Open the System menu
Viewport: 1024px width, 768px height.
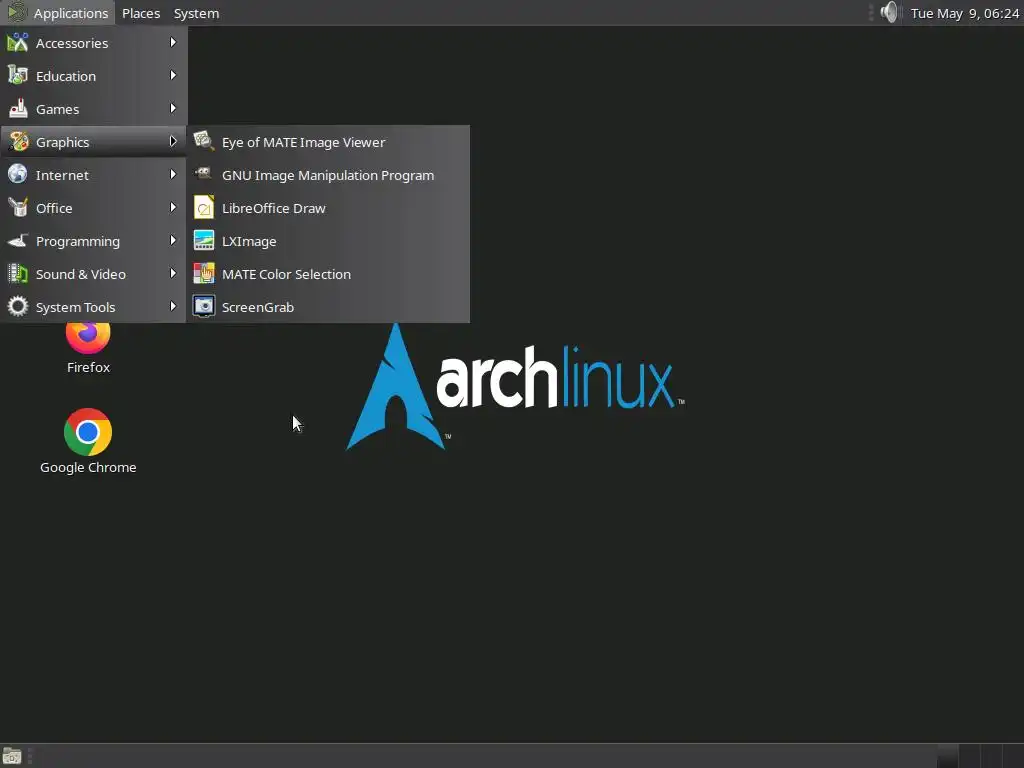(x=196, y=13)
